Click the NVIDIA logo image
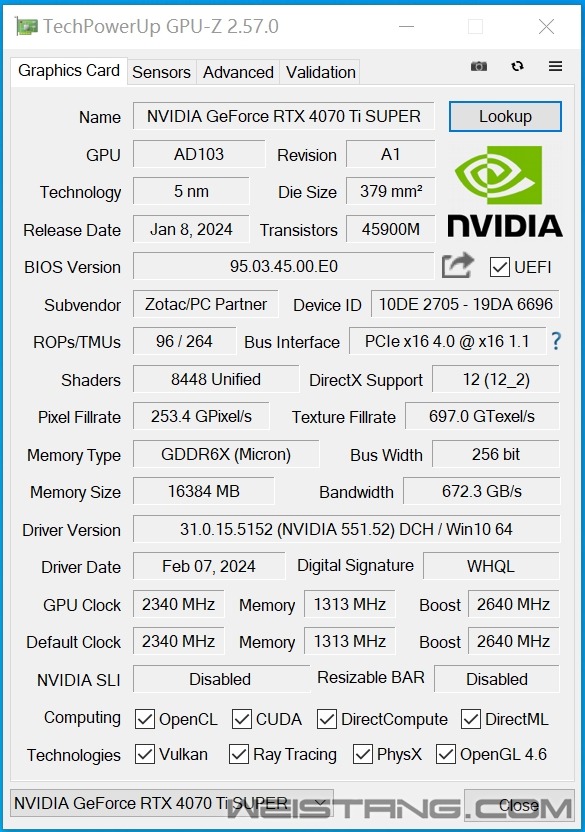 (x=505, y=191)
